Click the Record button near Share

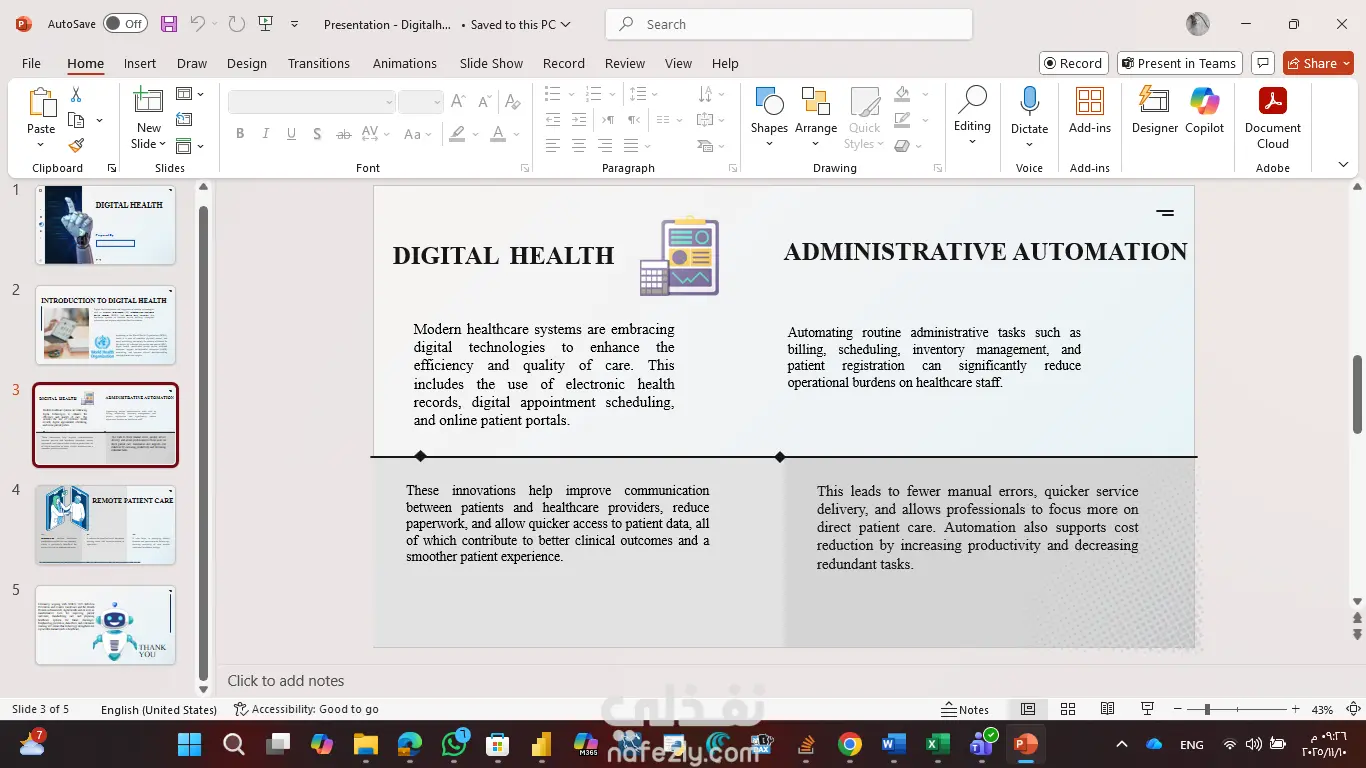(x=1073, y=63)
